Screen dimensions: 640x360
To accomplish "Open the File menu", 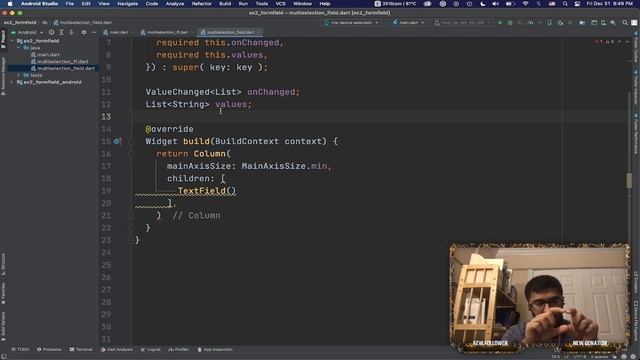I will pos(70,4).
